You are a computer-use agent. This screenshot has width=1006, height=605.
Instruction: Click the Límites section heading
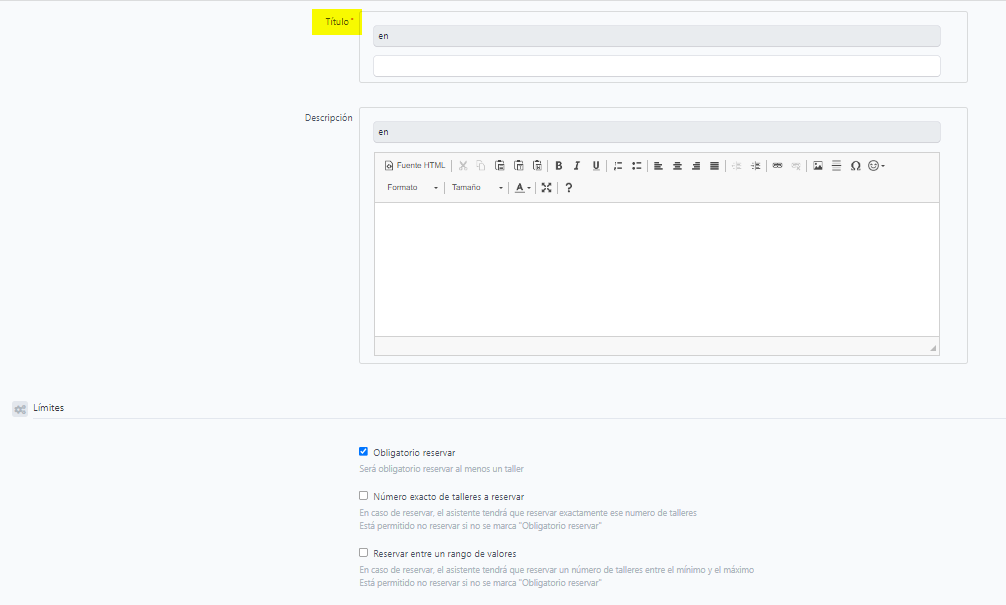pos(49,408)
